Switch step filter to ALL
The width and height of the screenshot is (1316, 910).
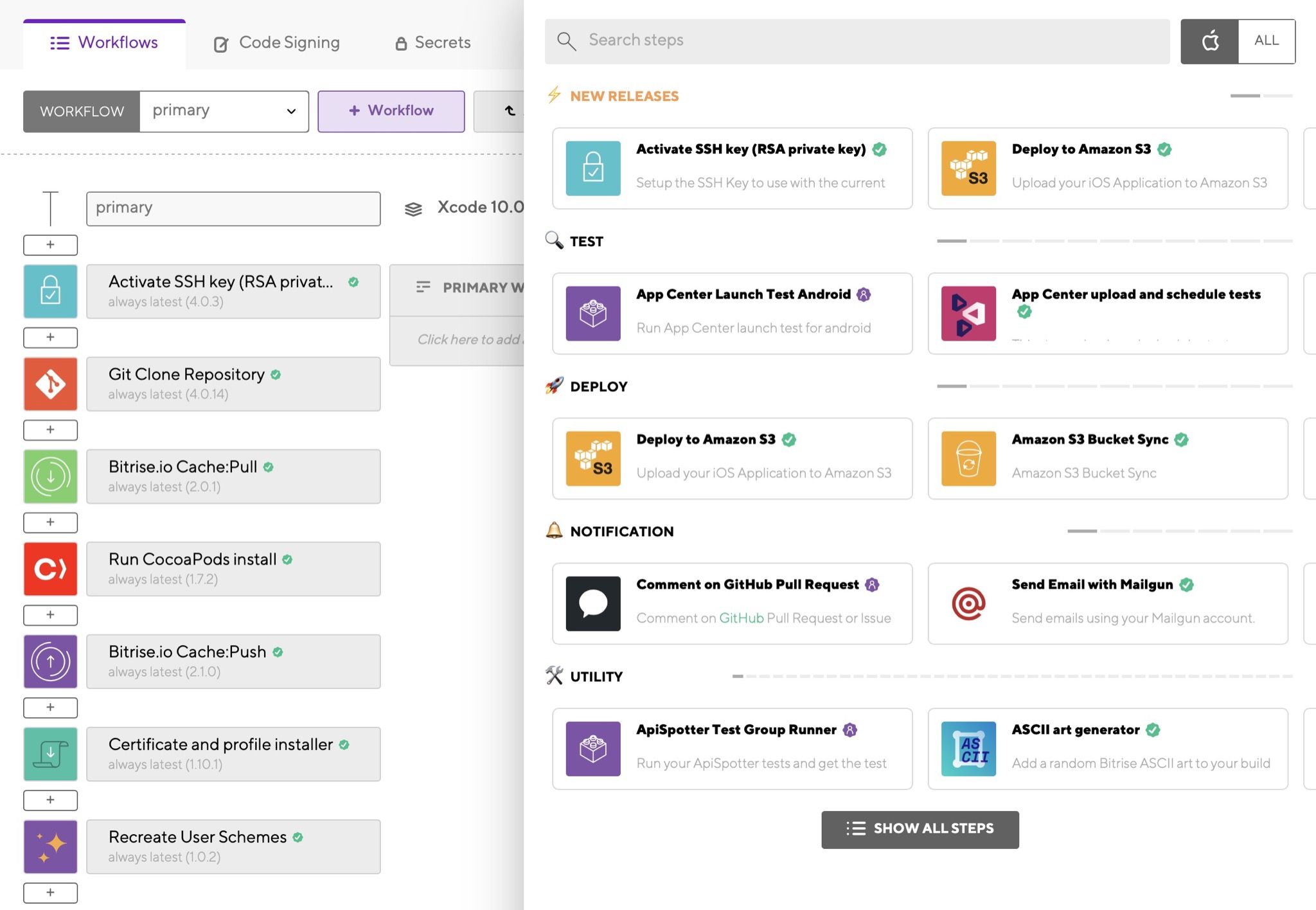(1267, 41)
